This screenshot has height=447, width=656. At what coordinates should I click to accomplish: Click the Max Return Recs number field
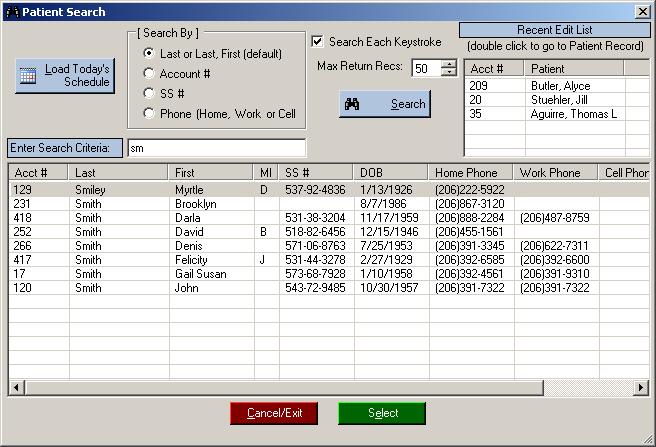tap(425, 69)
